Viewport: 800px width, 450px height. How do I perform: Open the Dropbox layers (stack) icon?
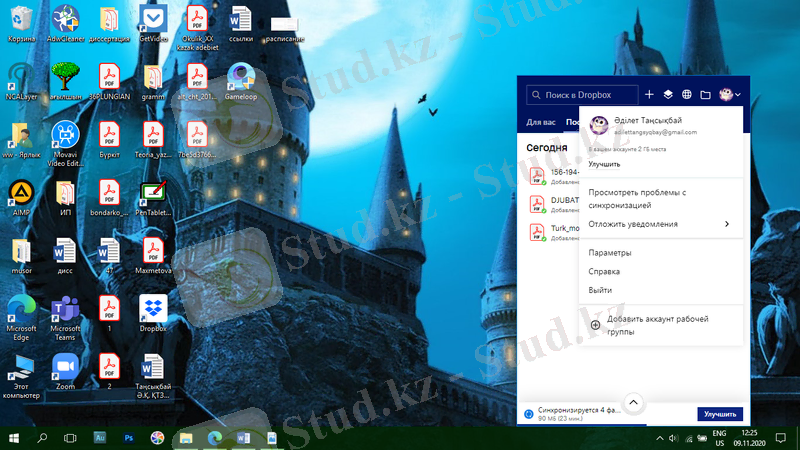point(668,95)
